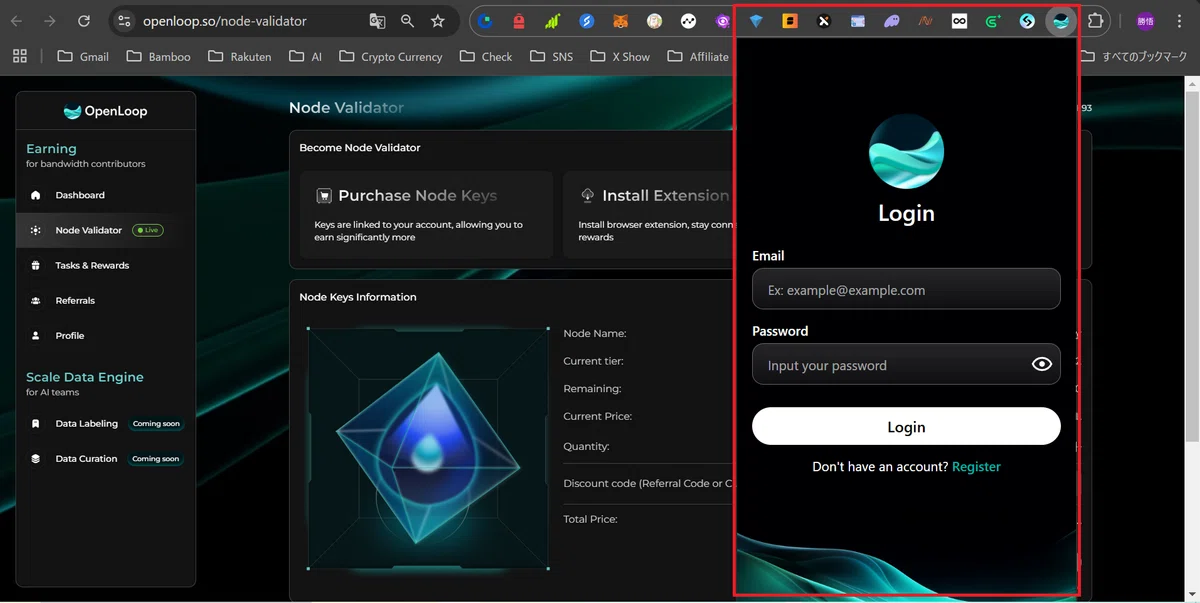
Task: Click the MetaMask fox extension icon
Action: coord(620,21)
